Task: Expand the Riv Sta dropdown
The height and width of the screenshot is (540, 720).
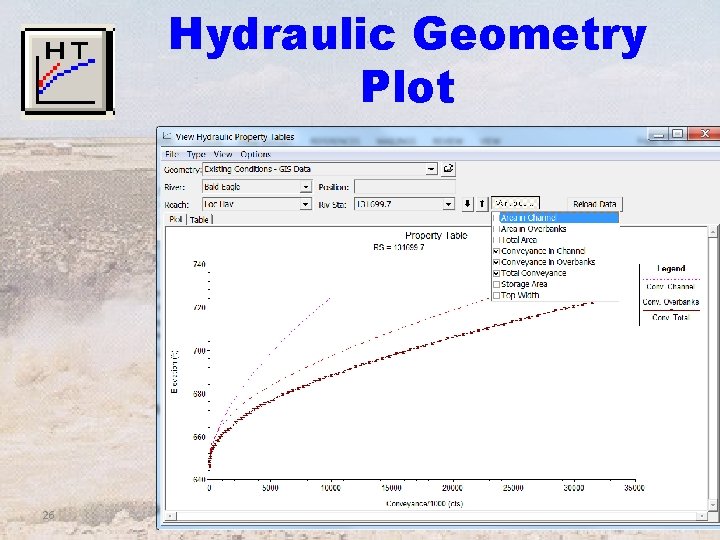Action: [x=449, y=204]
